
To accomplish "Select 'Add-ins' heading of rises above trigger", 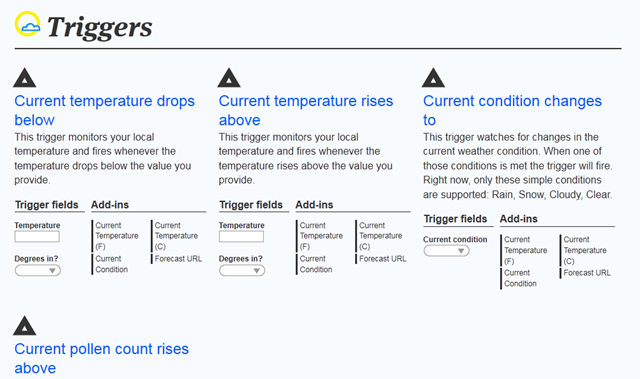I will coord(314,205).
